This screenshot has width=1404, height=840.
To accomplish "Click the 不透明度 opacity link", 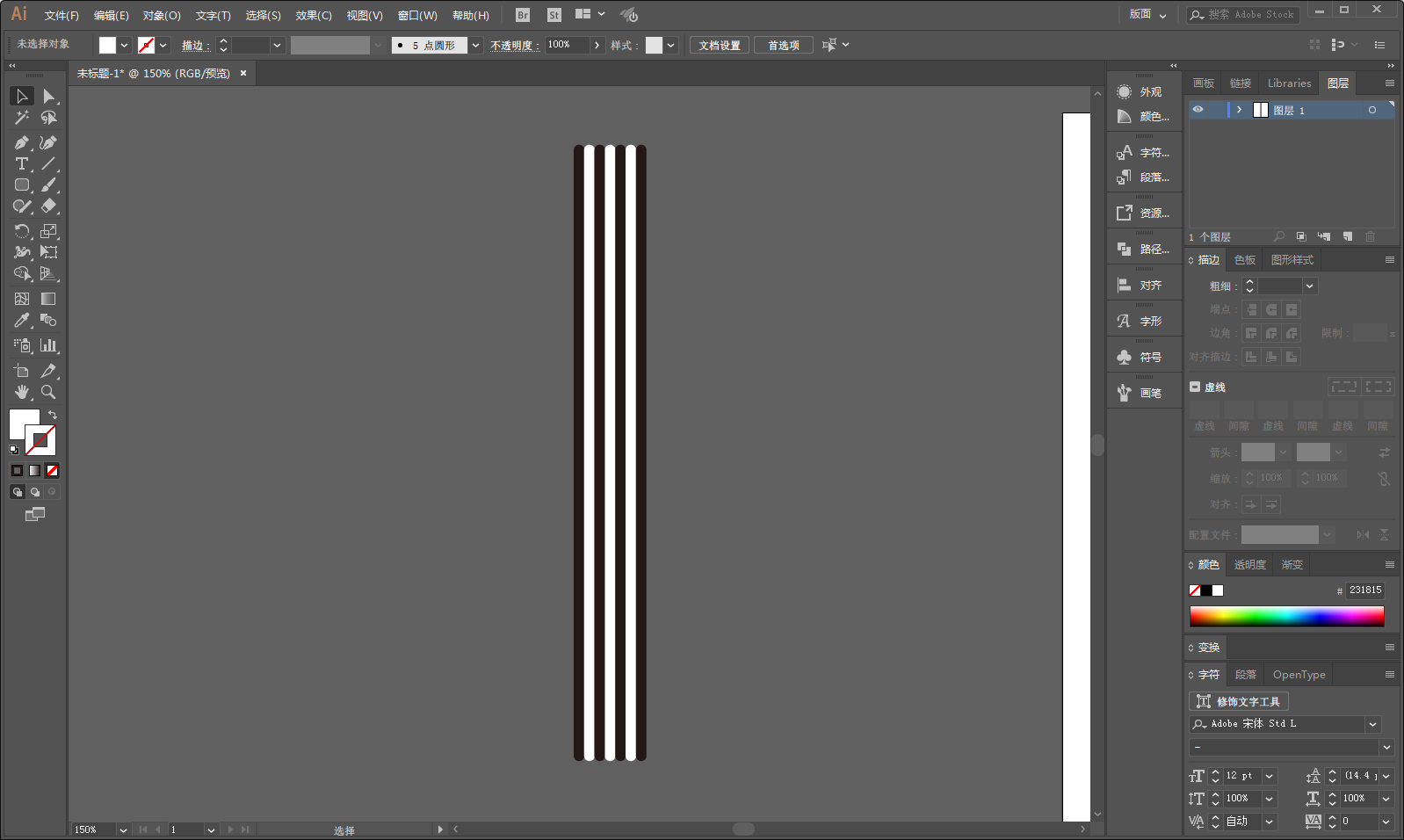I will pos(515,45).
